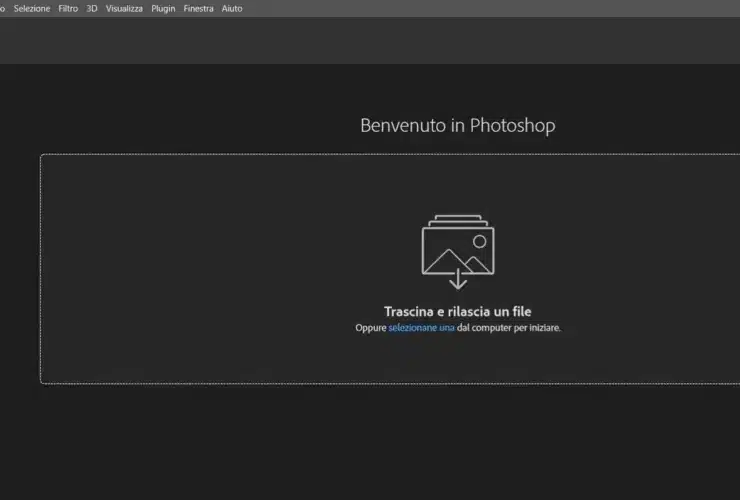Click the image stack drop icon
Screen dimensions: 740x500
458,252
